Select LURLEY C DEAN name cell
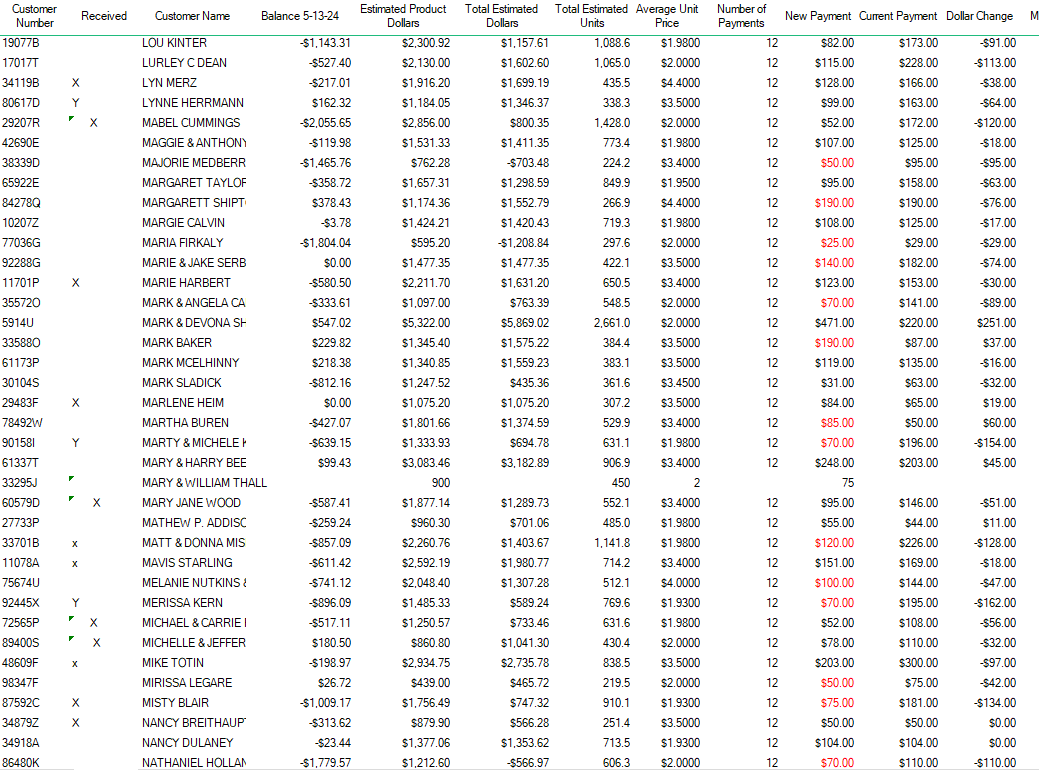The width and height of the screenshot is (1039, 770). click(x=184, y=63)
